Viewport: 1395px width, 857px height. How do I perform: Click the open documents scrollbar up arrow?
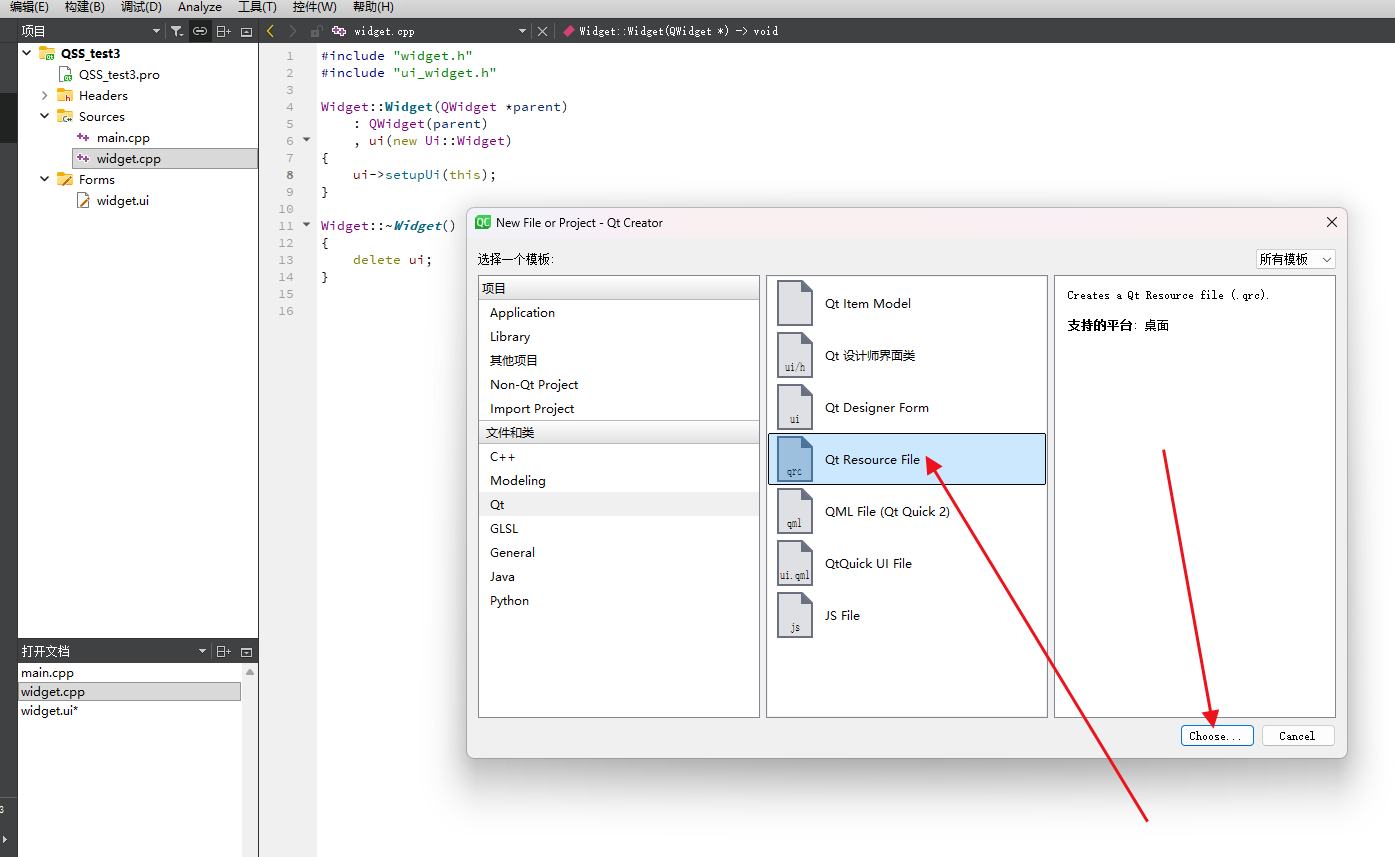(x=250, y=672)
